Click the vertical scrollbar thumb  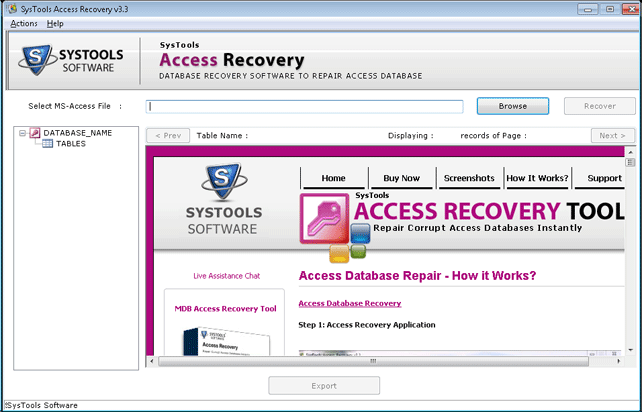tap(630, 162)
